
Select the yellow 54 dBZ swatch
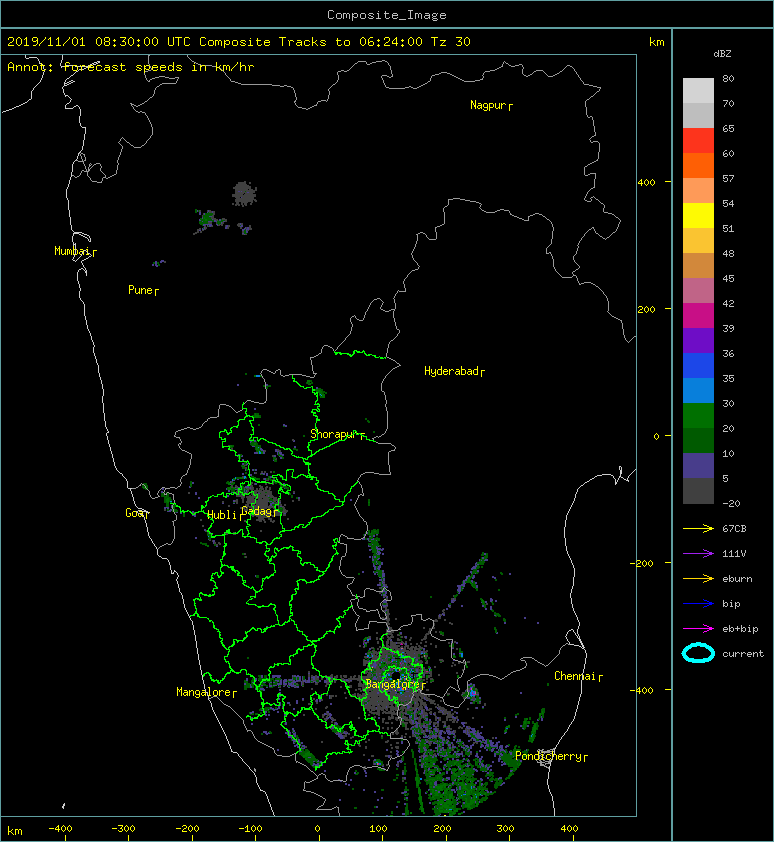point(698,215)
